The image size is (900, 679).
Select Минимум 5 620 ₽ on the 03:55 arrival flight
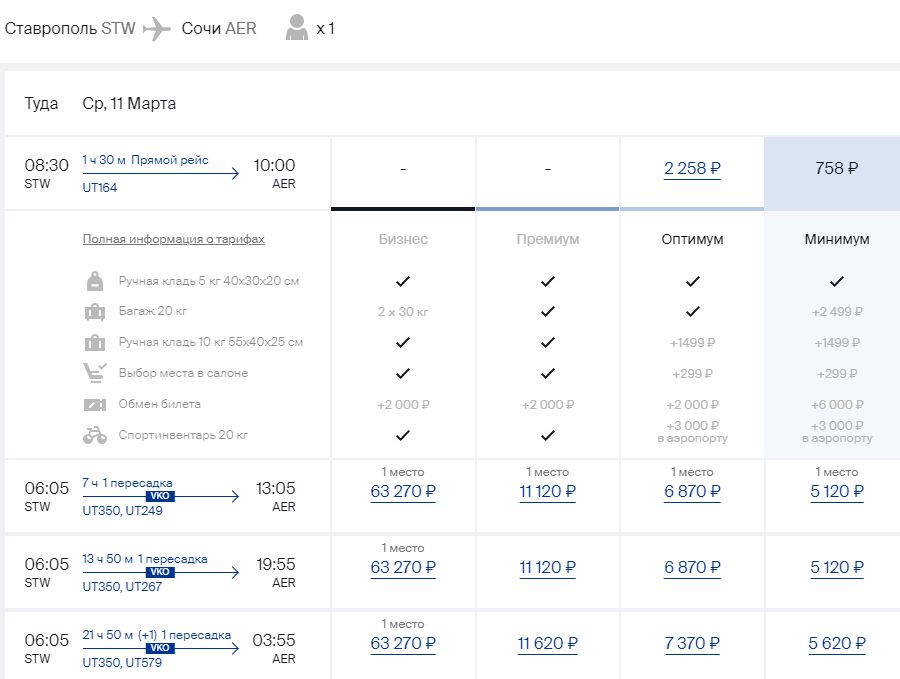coord(836,643)
